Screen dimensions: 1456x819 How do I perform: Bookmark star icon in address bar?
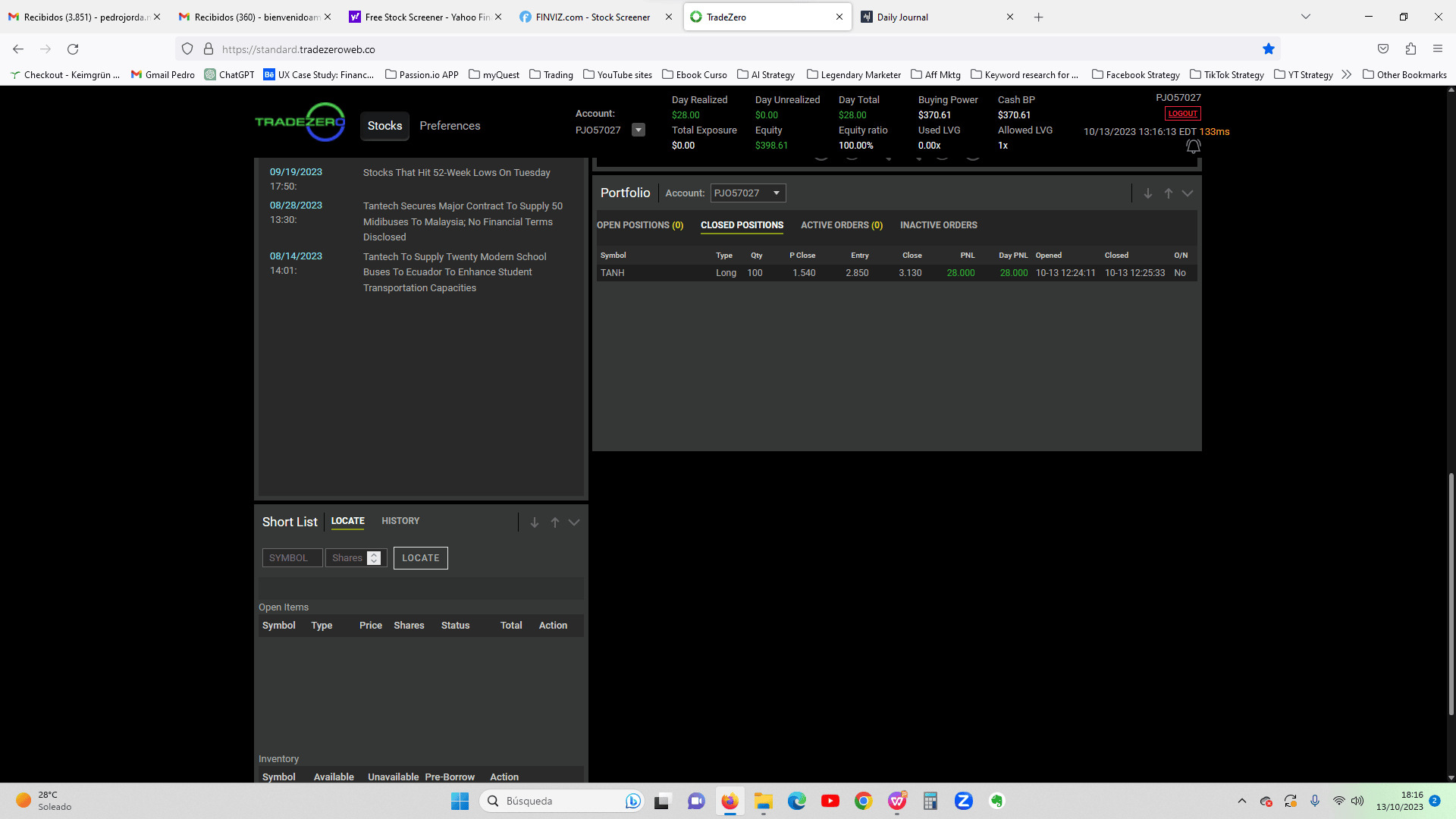[x=1268, y=49]
